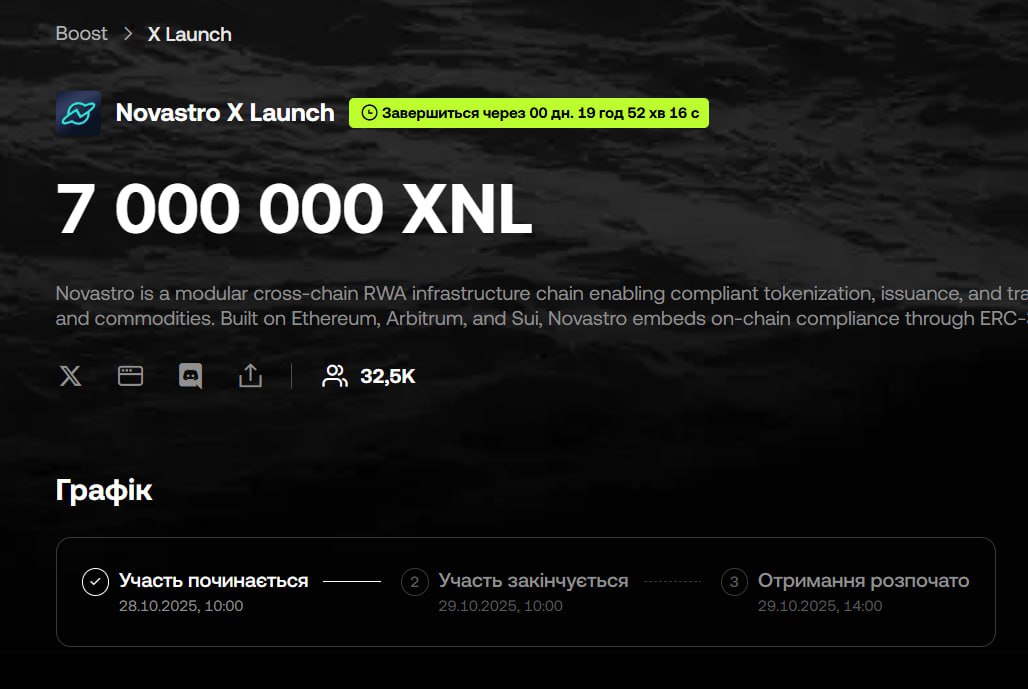Go back to Boost breadcrumb
Screen dimensions: 1028x689
click(x=81, y=33)
